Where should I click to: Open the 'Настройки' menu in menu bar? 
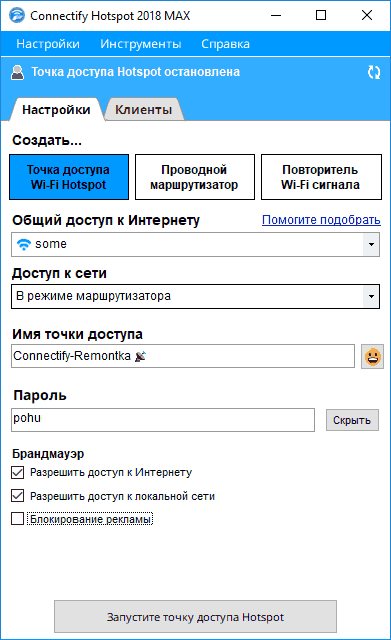[x=48, y=44]
